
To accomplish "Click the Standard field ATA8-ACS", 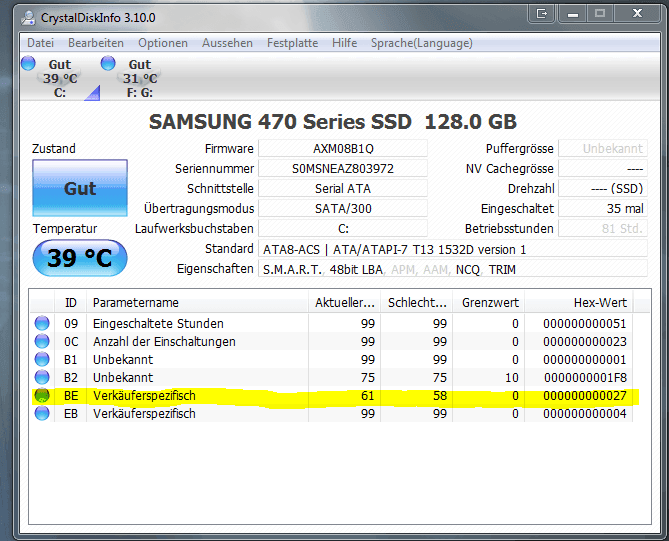I will [453, 249].
